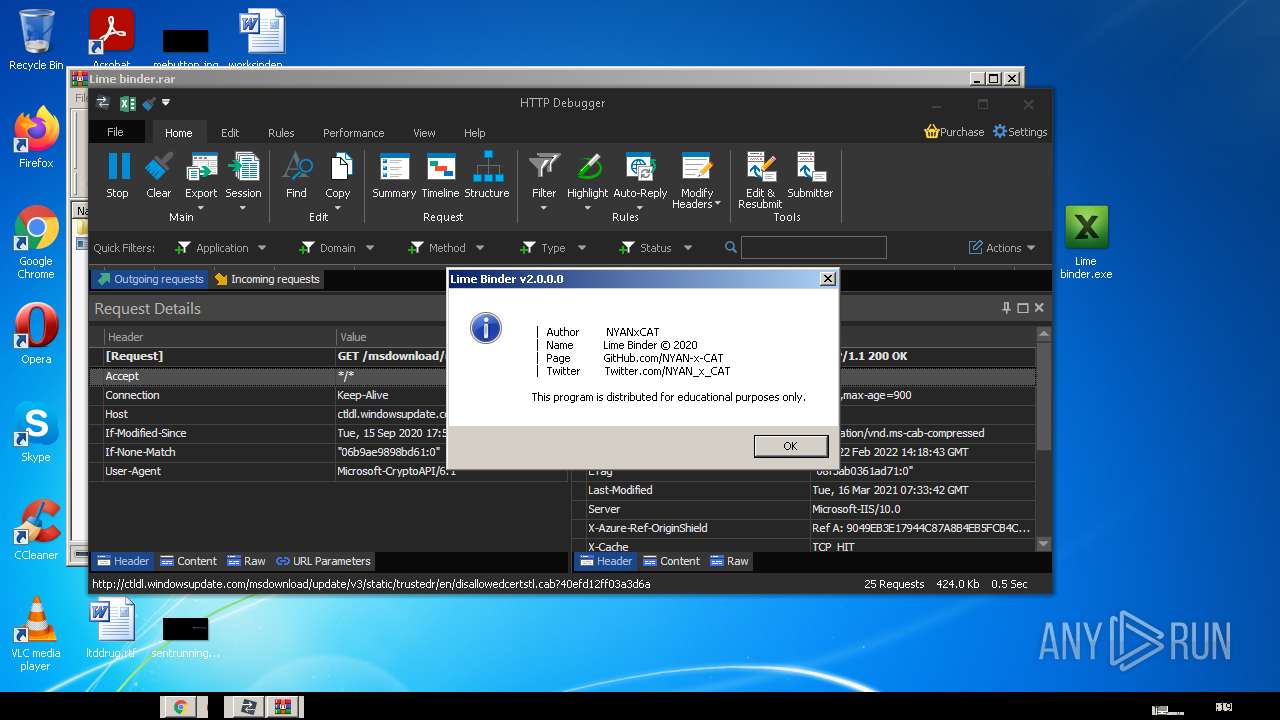This screenshot has height=720, width=1280.
Task: Click the search magnifier icon
Action: (x=731, y=247)
